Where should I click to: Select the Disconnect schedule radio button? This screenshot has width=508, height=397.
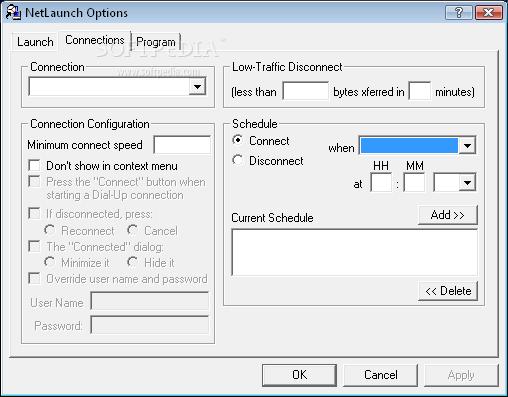238,160
